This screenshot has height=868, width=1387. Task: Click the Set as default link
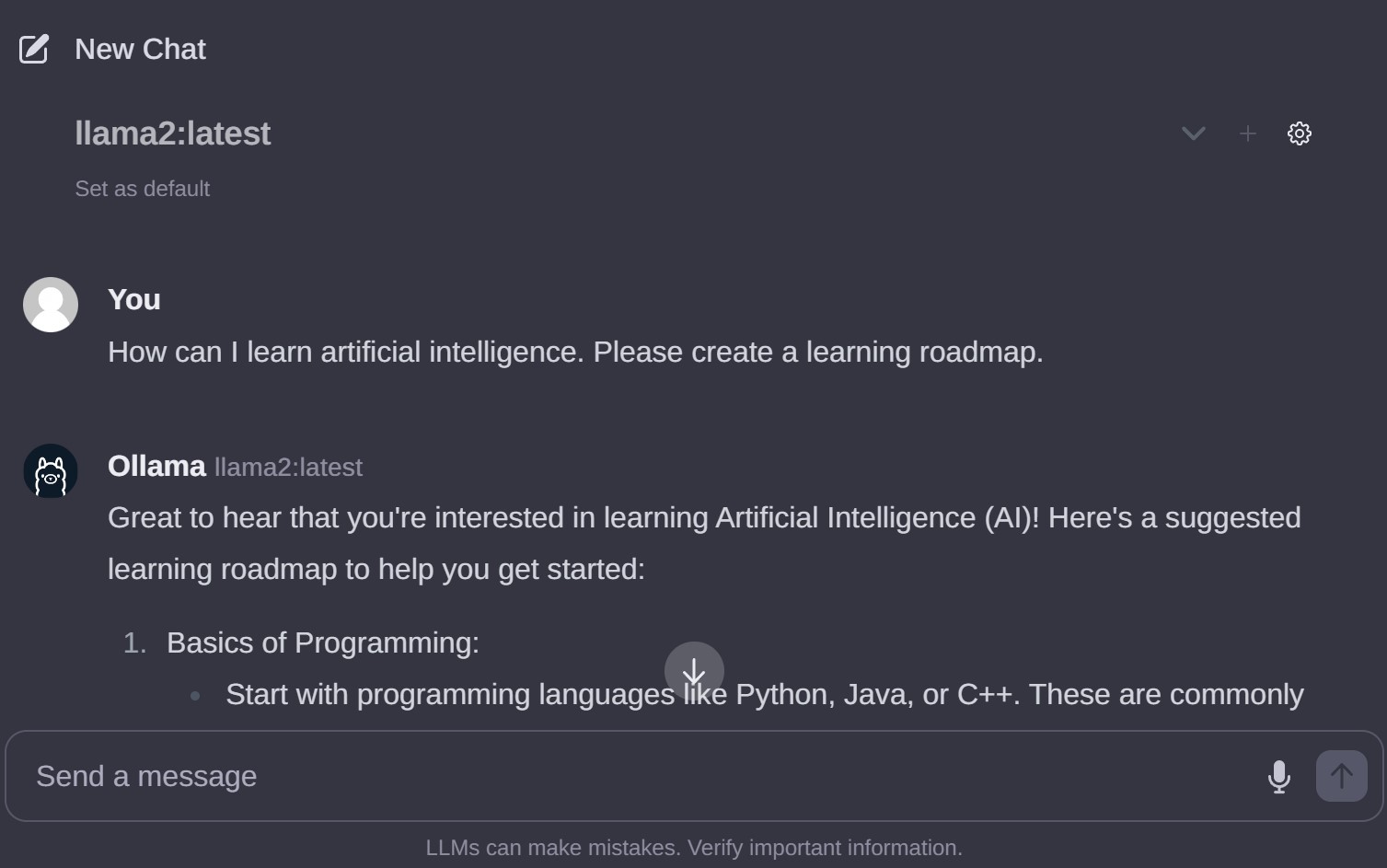[142, 189]
